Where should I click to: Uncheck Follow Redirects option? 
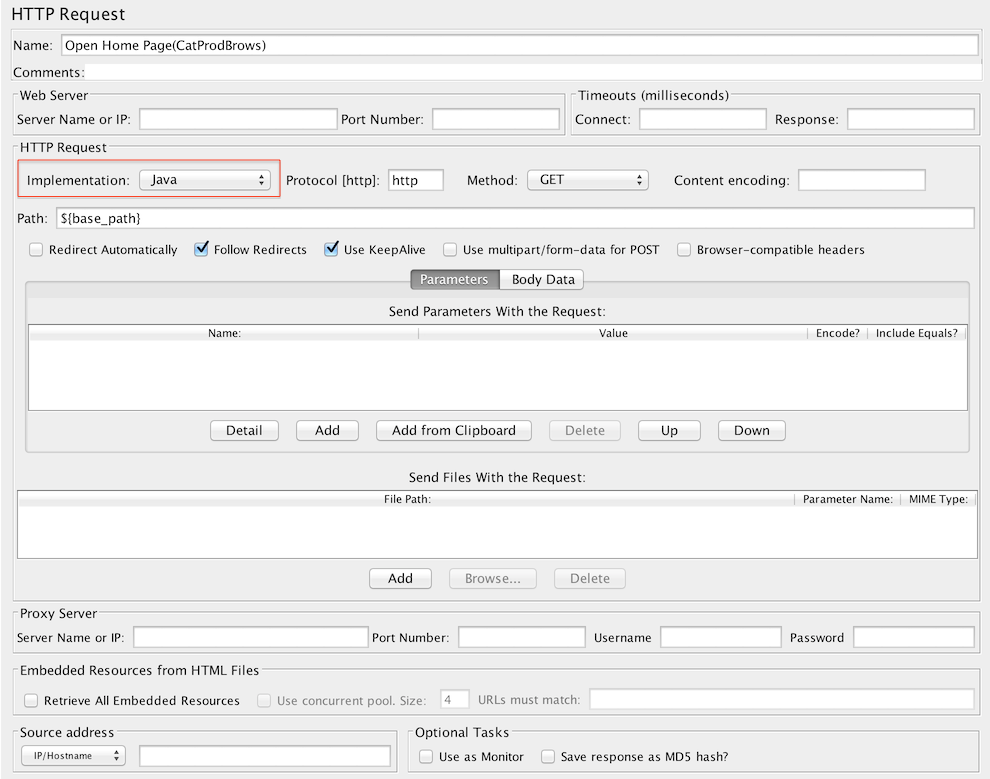(x=201, y=250)
